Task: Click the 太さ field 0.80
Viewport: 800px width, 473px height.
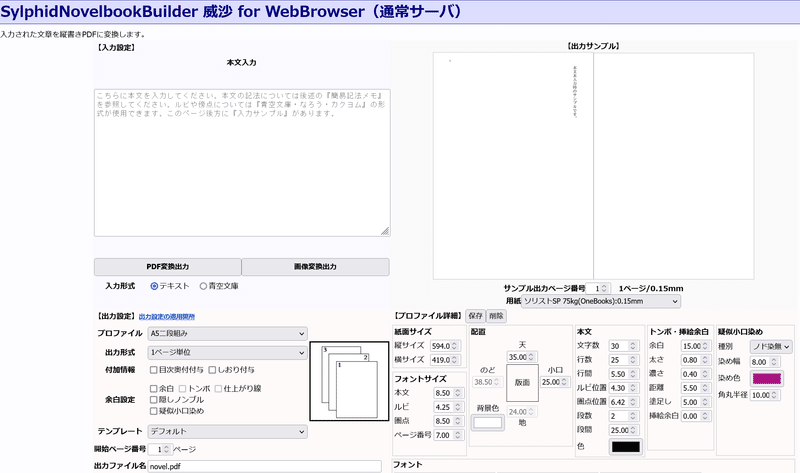Action: tap(696, 360)
